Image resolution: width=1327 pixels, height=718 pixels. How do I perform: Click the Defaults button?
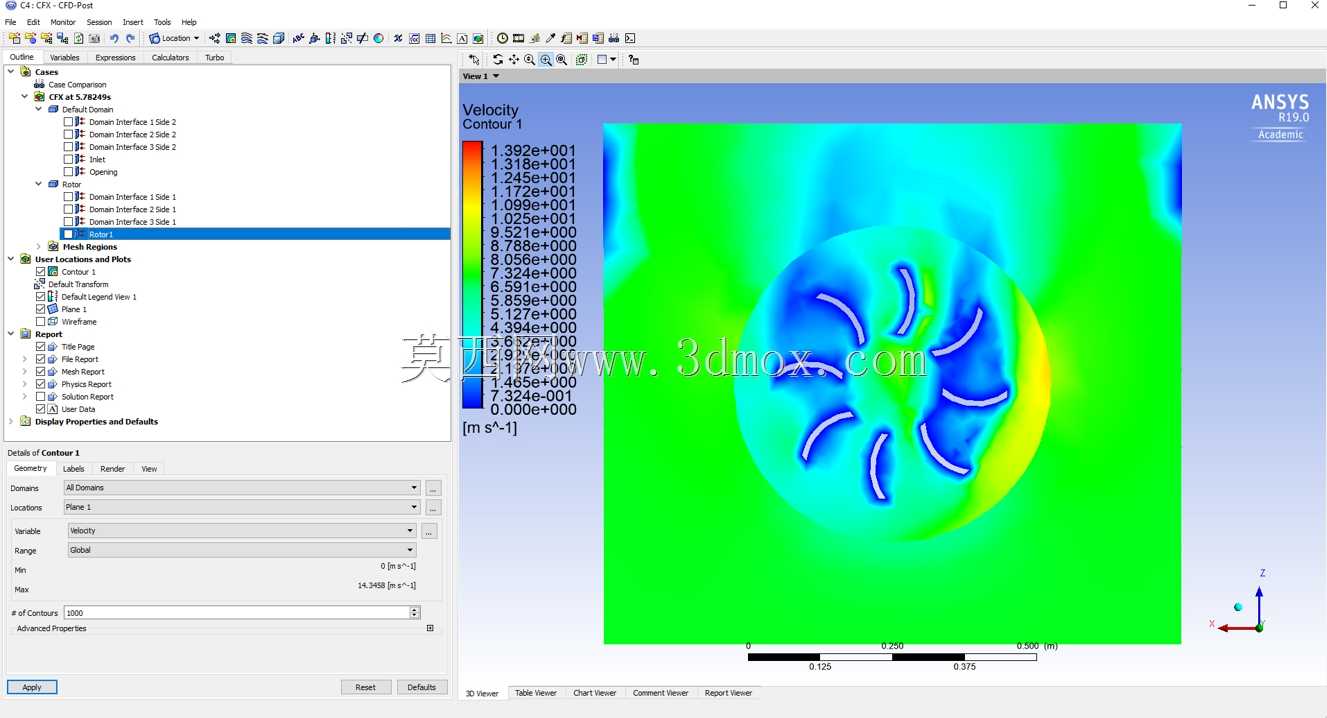coord(422,687)
